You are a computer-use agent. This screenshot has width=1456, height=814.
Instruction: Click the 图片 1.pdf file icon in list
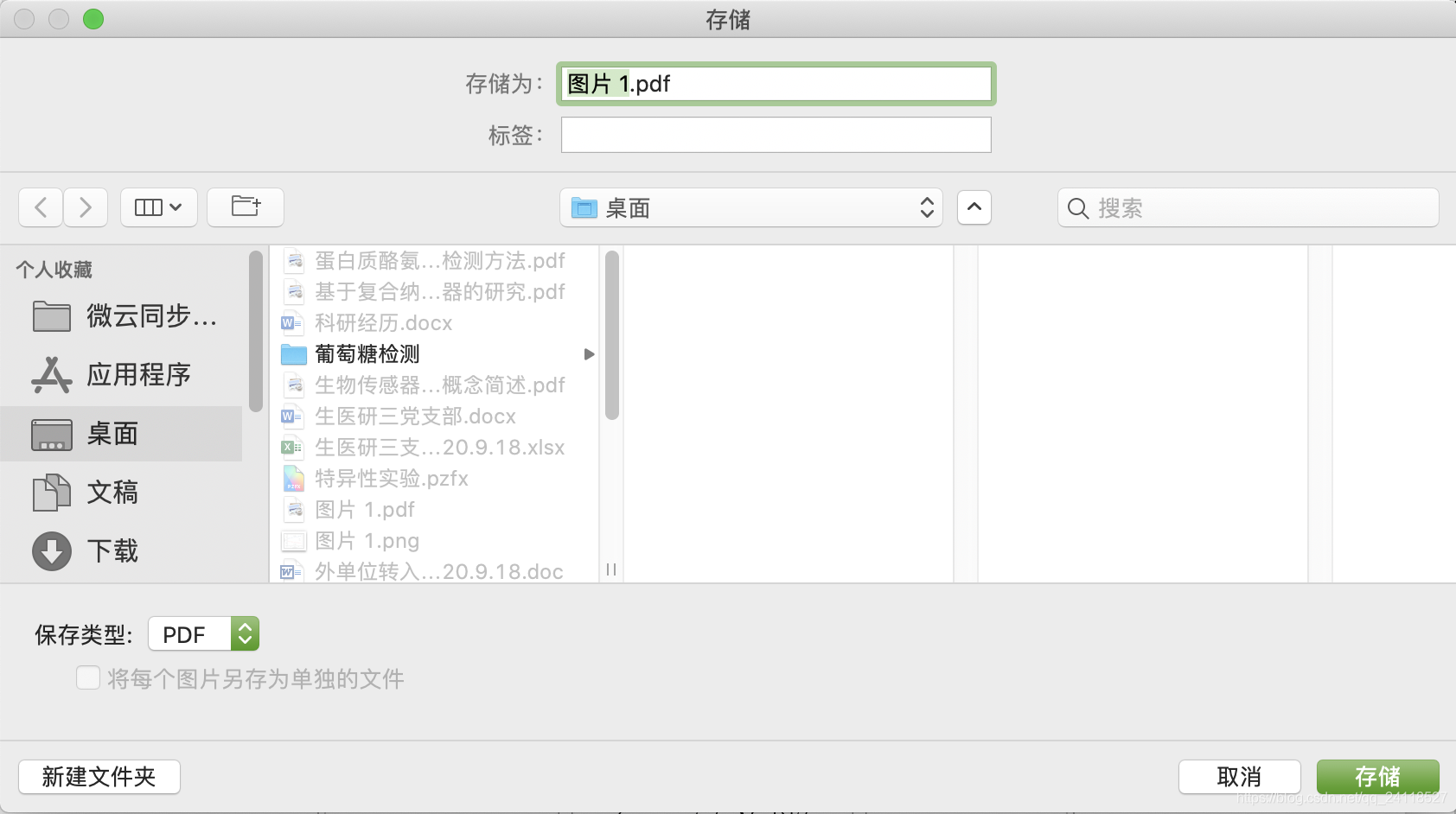point(295,510)
